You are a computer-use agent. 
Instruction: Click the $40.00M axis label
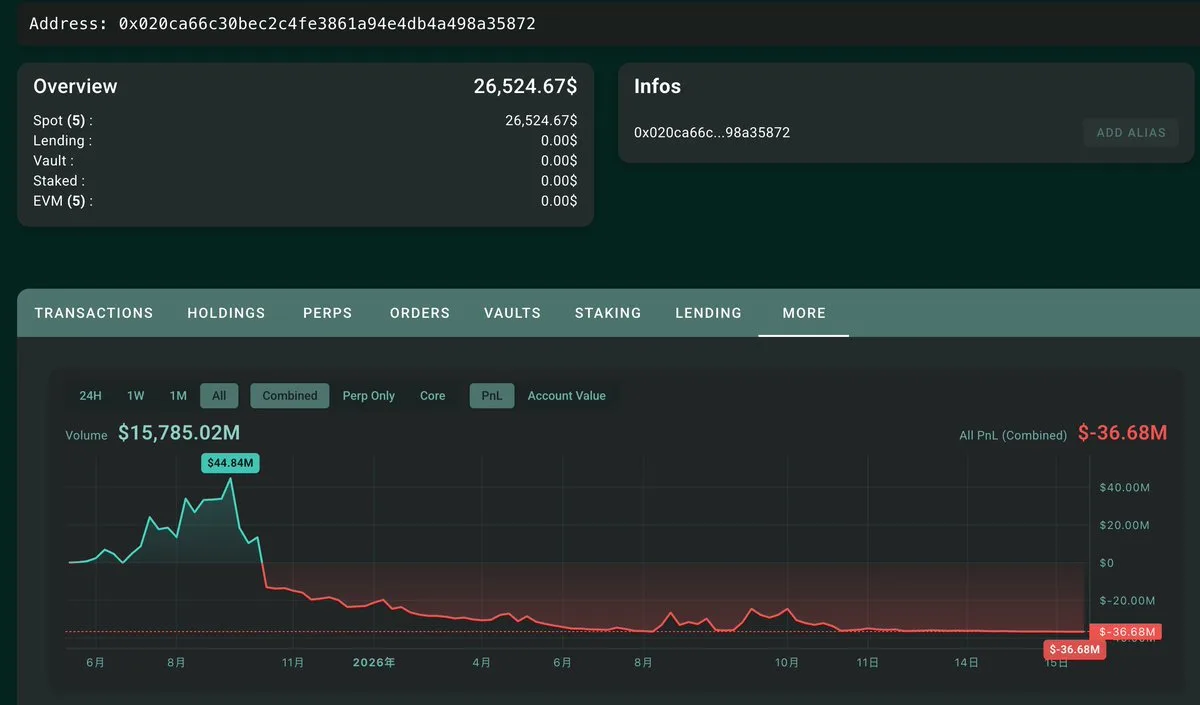(x=1125, y=488)
